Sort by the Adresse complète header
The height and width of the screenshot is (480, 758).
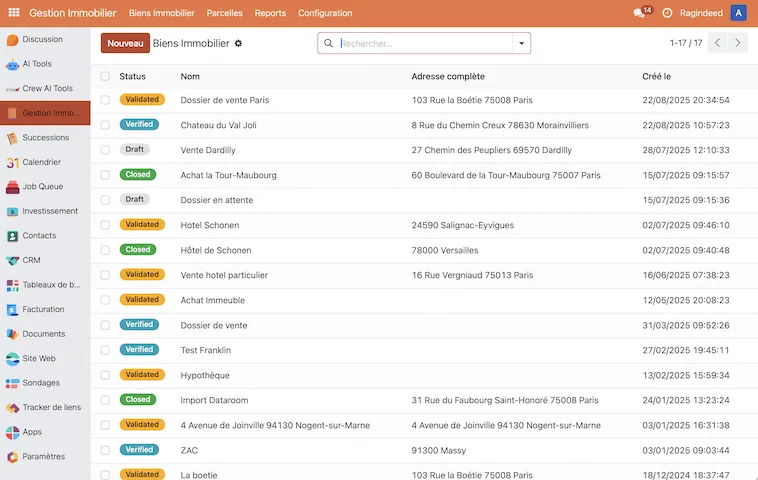[448, 76]
